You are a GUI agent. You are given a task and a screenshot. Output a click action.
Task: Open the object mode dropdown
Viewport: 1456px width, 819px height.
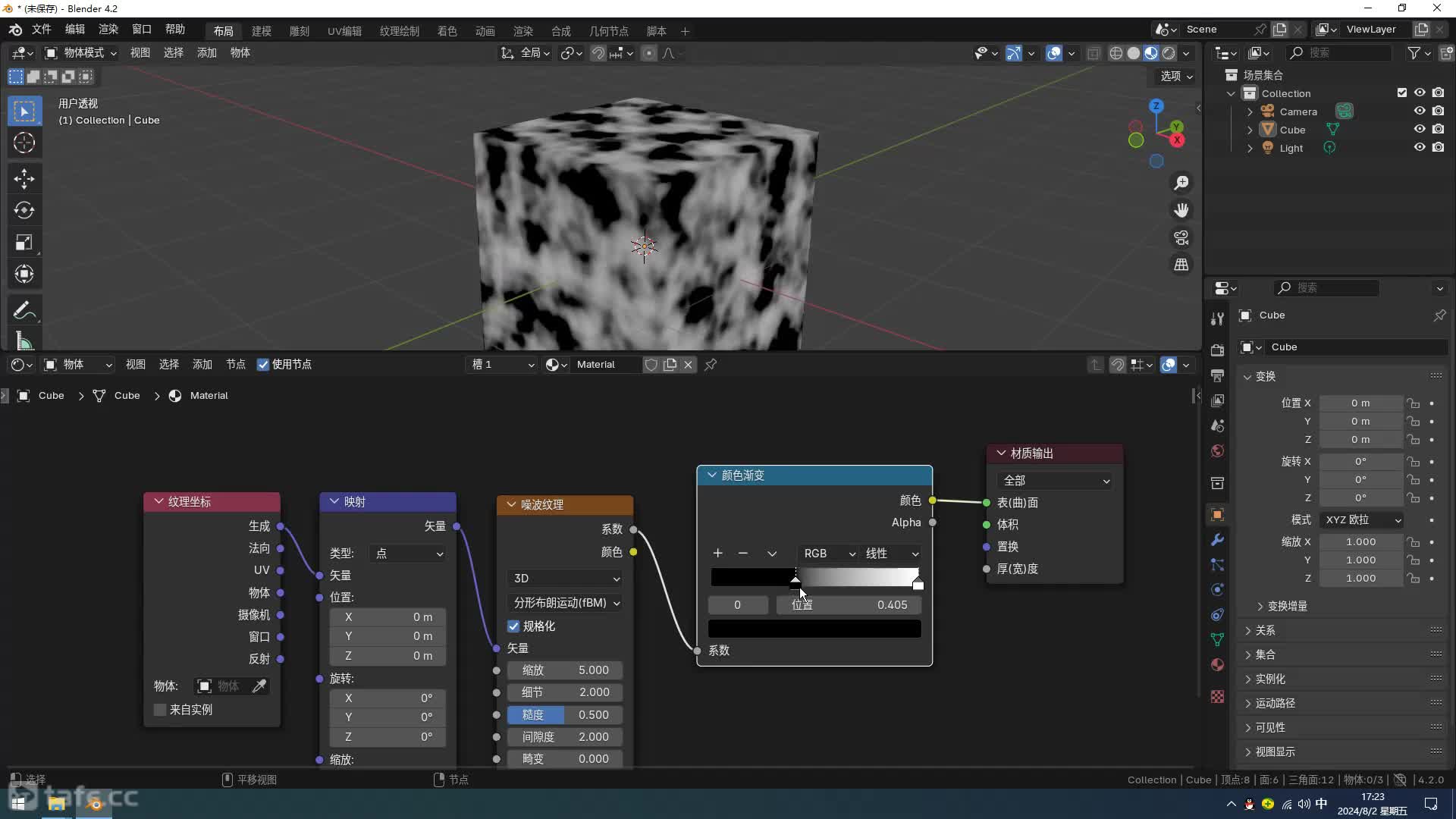tap(80, 53)
